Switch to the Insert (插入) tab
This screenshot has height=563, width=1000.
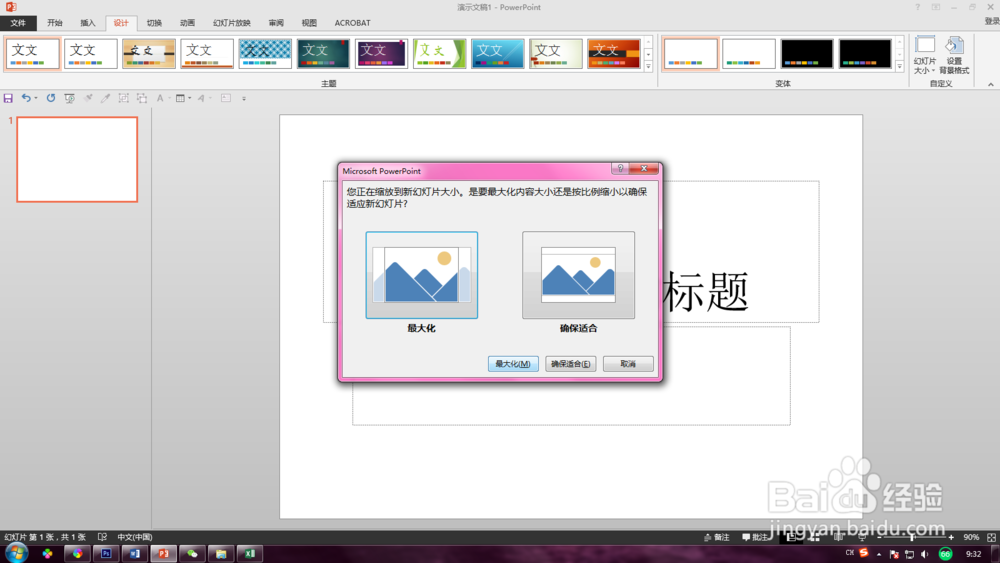point(88,23)
